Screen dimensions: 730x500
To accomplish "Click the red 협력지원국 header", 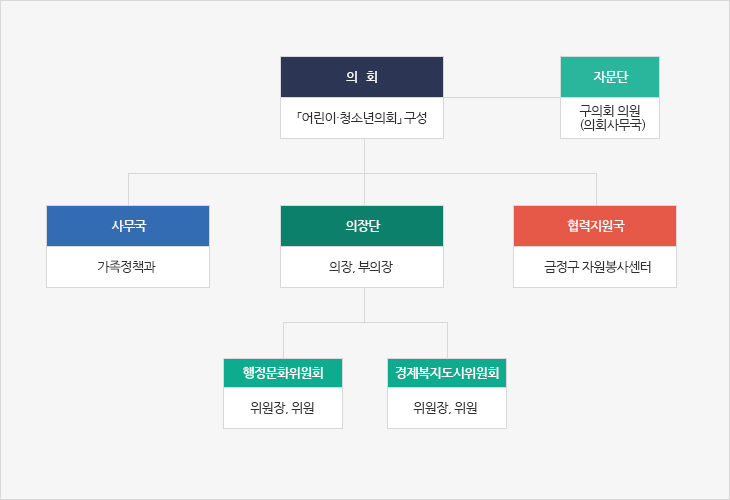I will [x=595, y=226].
